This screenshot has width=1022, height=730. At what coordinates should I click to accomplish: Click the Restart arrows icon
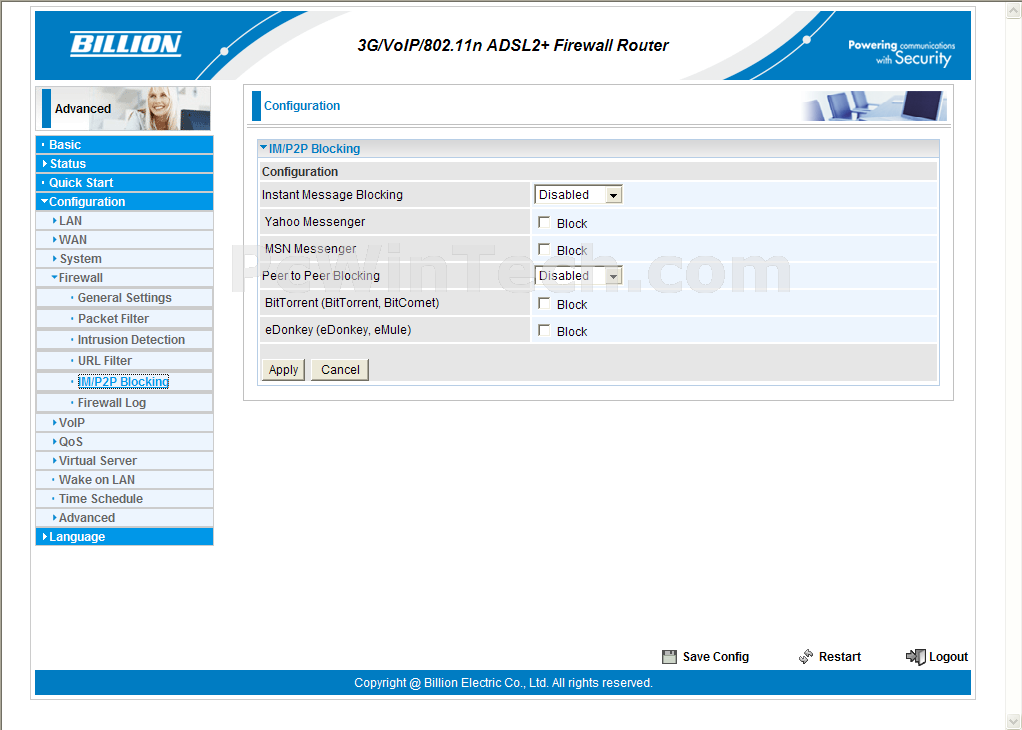[806, 656]
